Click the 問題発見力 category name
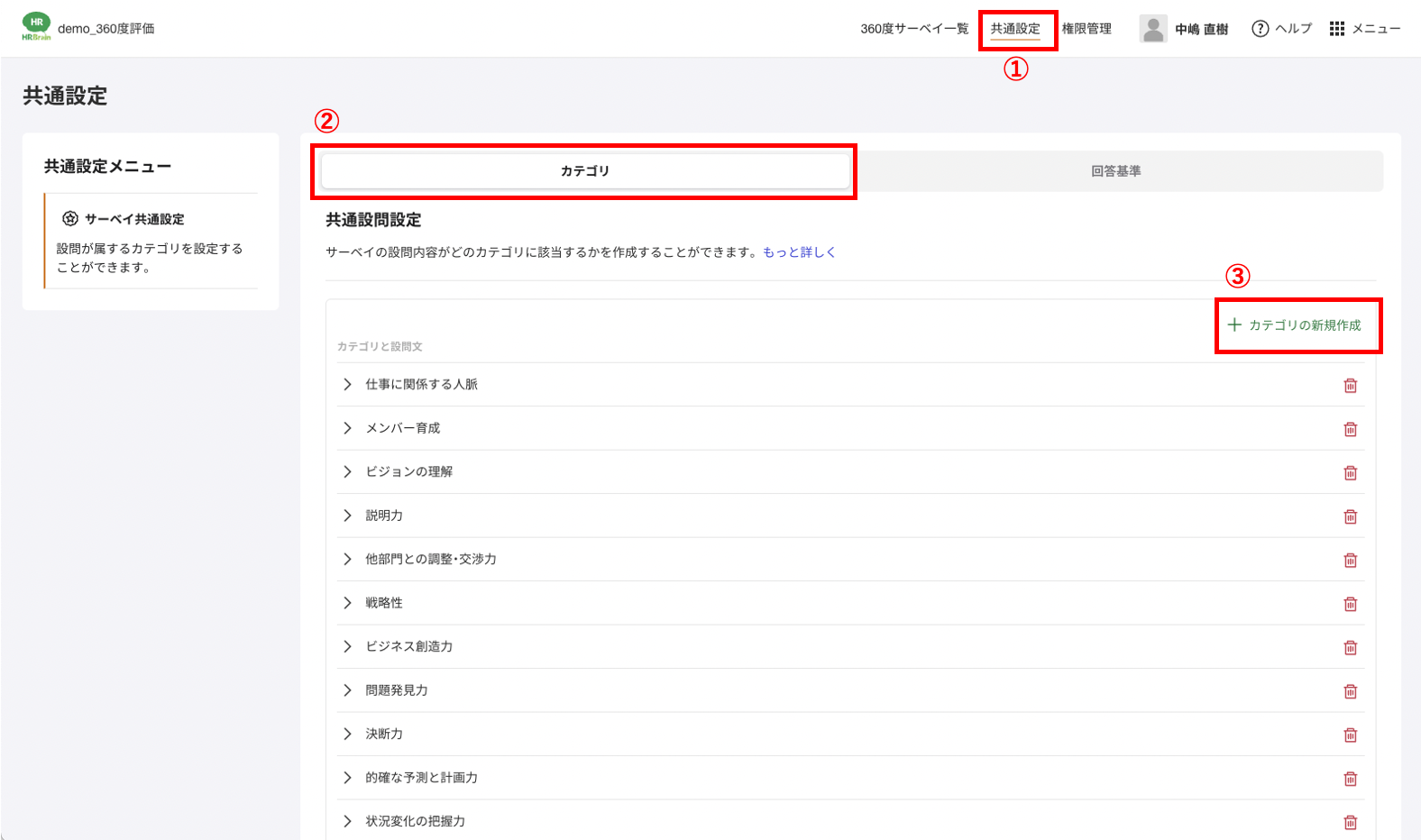Viewport: 1421px width, 840px height. (x=397, y=690)
